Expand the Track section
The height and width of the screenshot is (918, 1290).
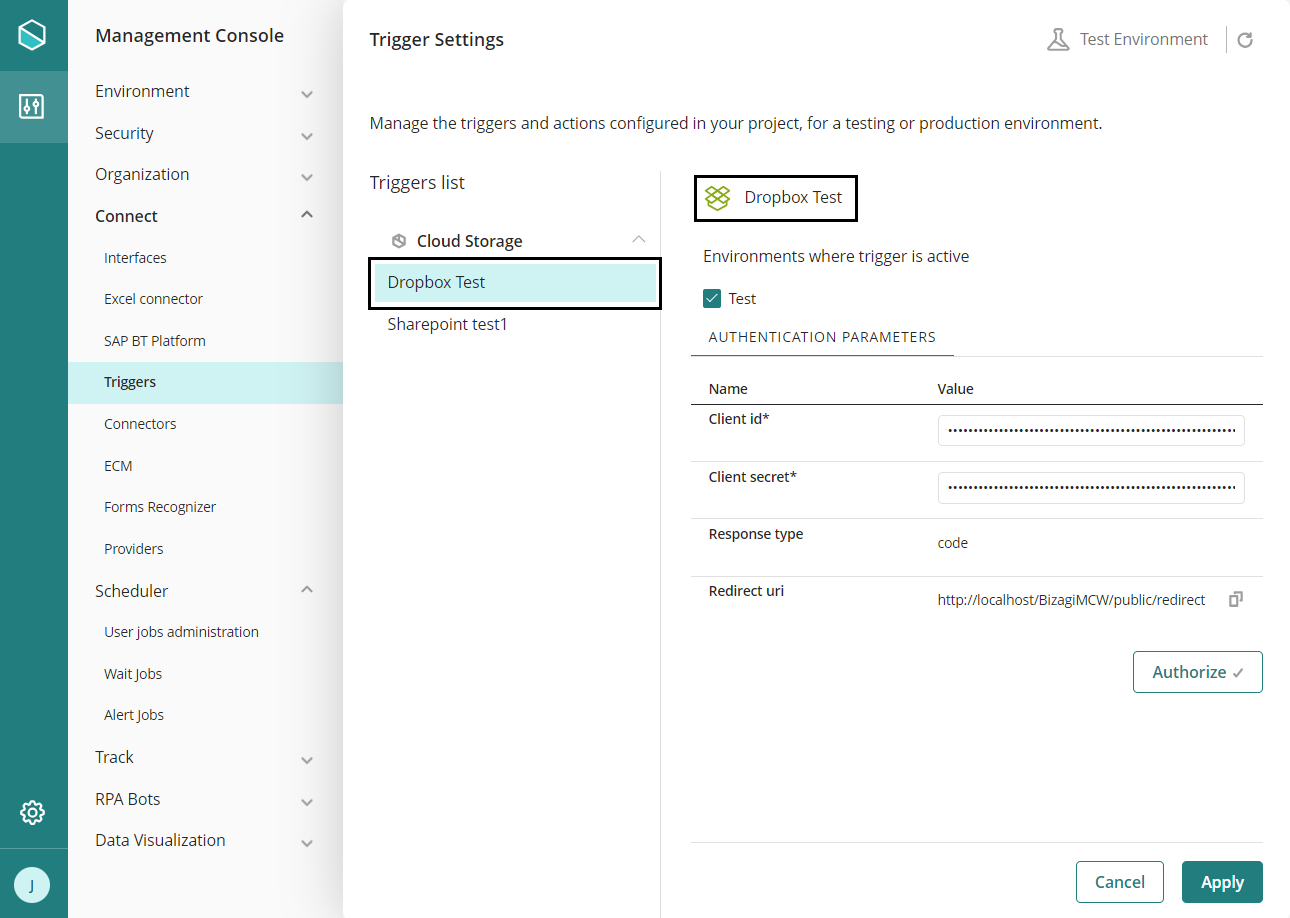click(x=307, y=760)
